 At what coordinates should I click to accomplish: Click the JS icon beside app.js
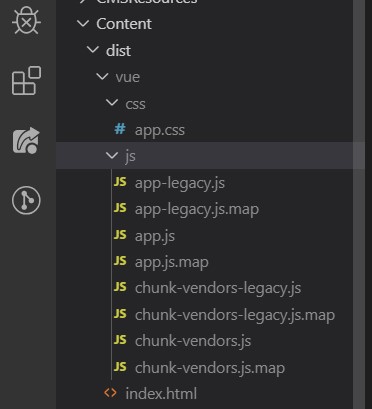[120, 235]
